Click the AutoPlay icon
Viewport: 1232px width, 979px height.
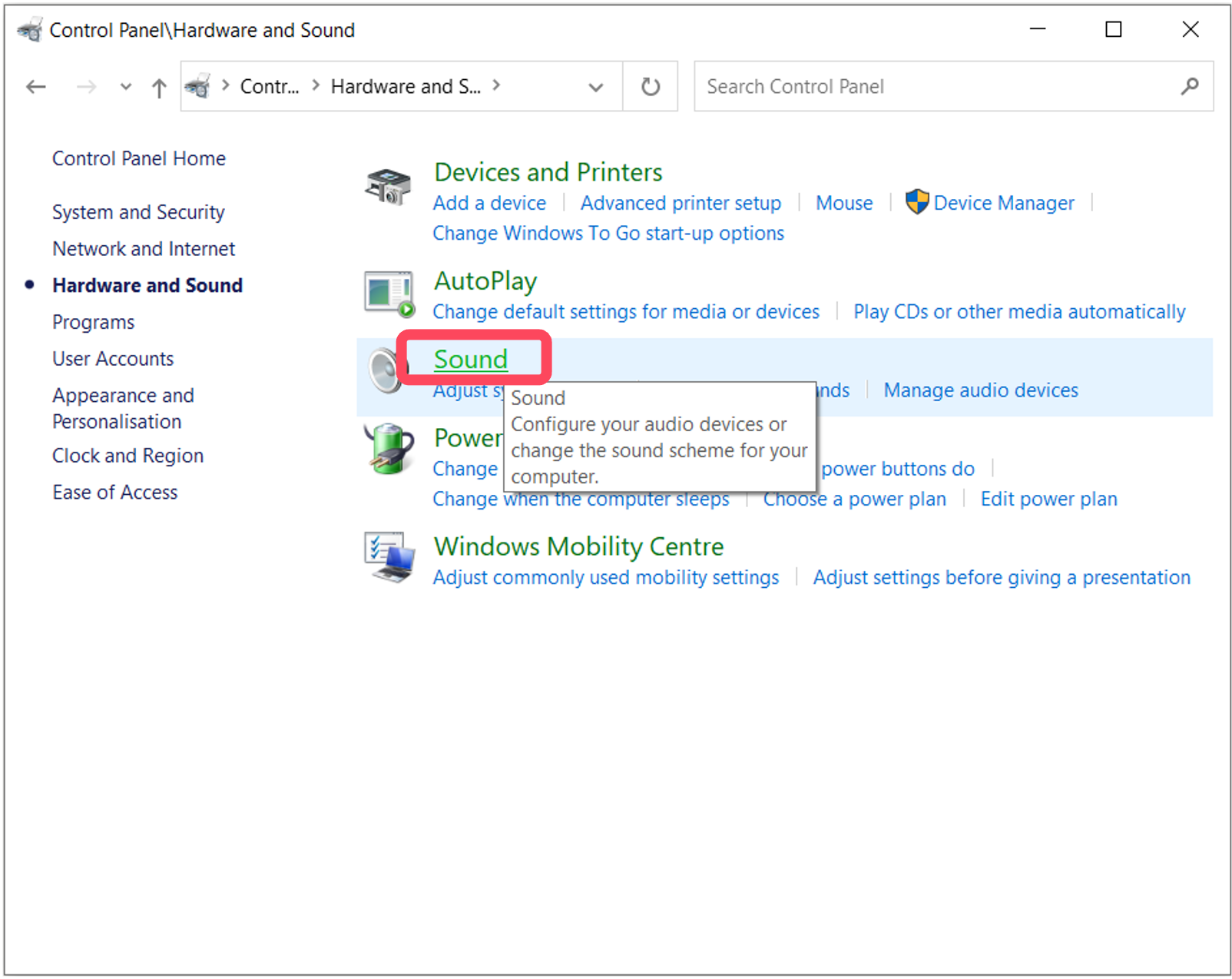389,294
